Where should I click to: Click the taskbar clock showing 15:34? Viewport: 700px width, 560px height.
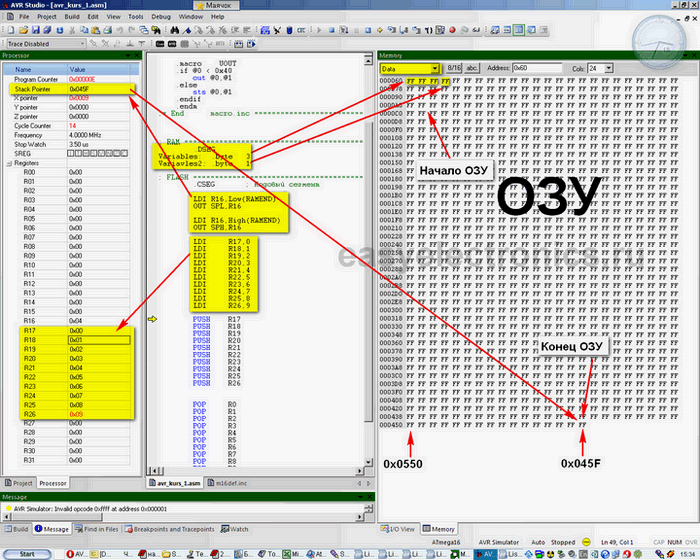[688, 554]
